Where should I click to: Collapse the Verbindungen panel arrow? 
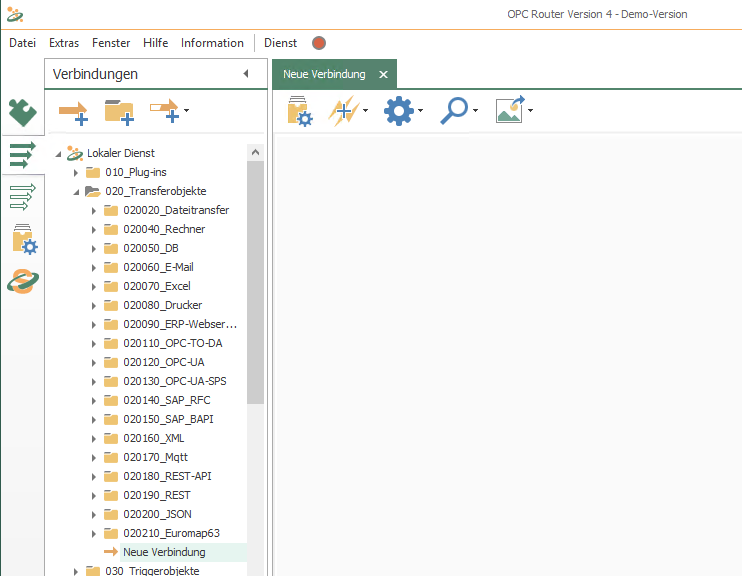246,73
